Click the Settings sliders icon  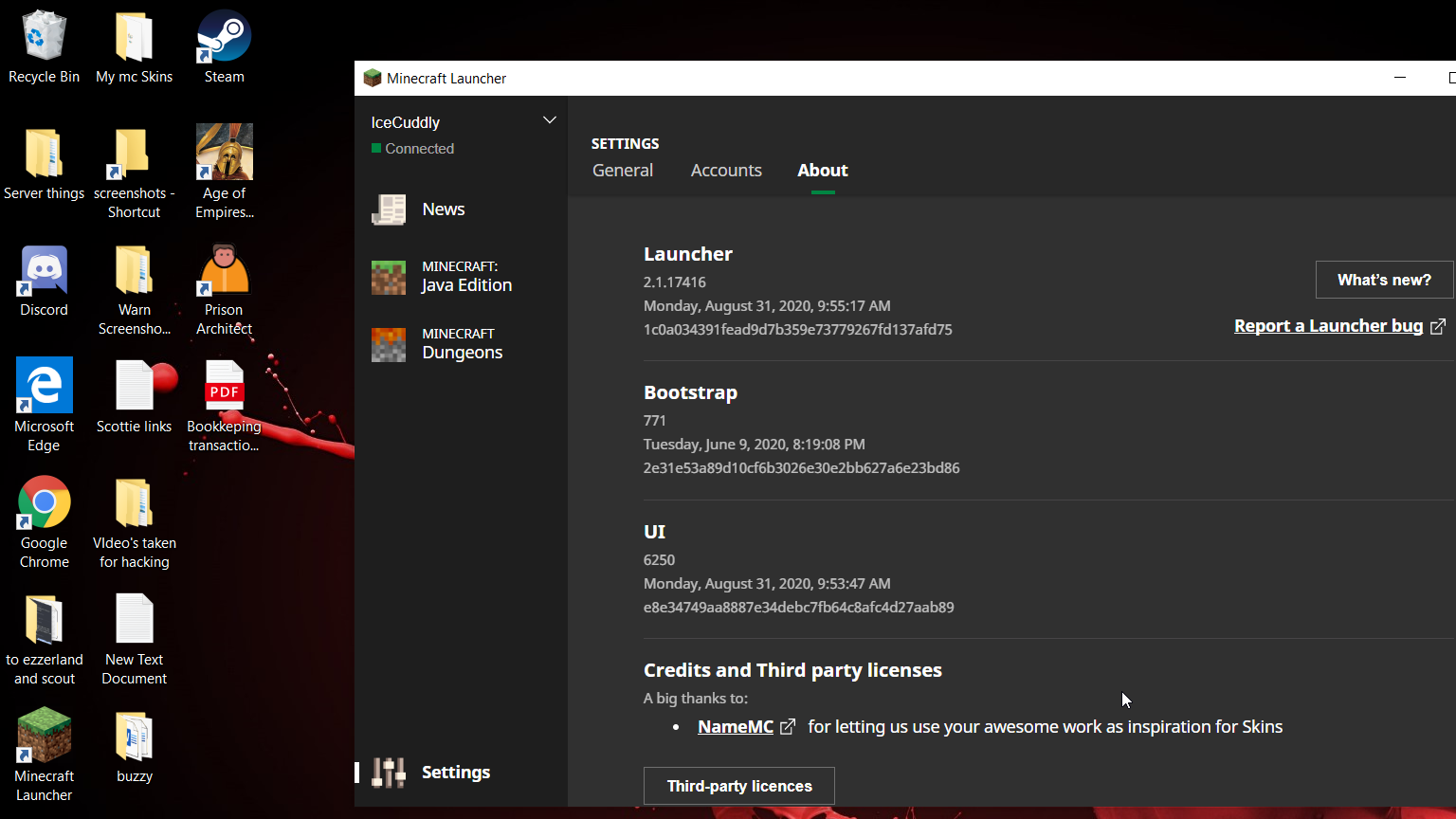(389, 773)
